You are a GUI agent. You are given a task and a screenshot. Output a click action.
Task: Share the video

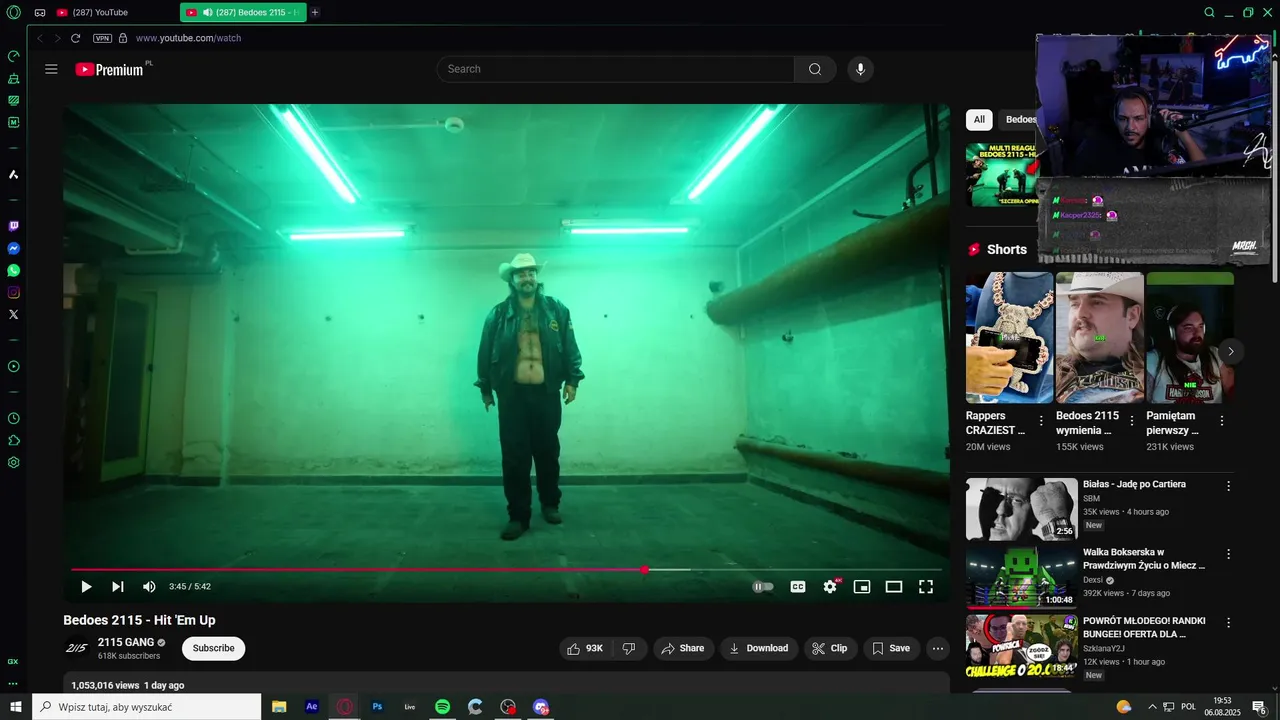tap(684, 649)
